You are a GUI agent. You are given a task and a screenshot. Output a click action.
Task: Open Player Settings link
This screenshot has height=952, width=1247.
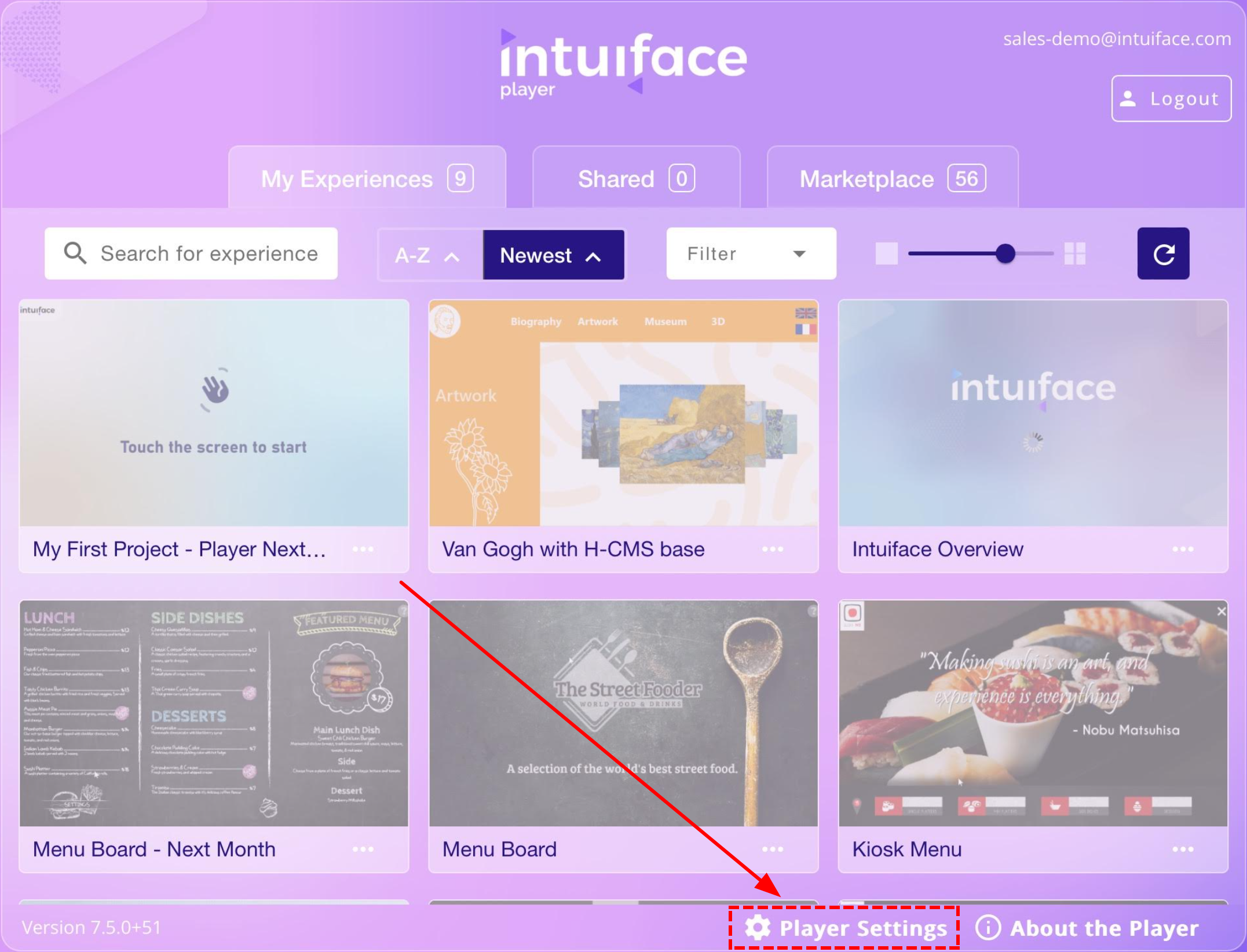(x=846, y=928)
